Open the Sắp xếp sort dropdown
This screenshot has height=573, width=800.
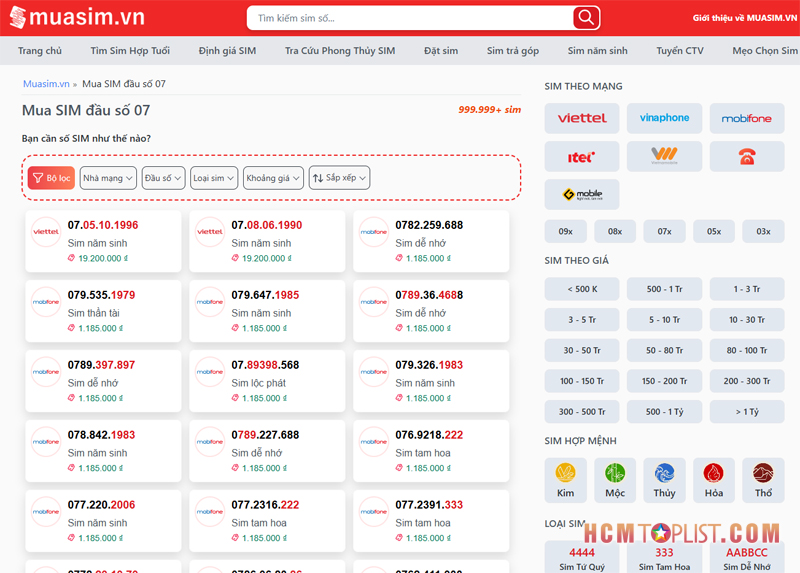(x=339, y=178)
